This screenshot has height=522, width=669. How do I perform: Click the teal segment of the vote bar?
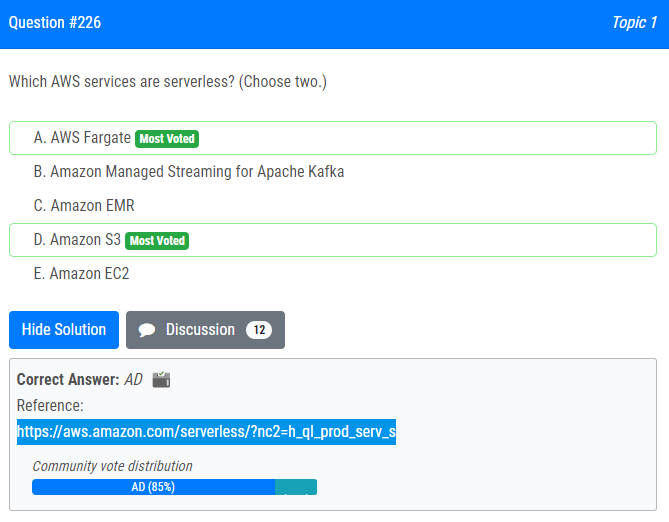pyautogui.click(x=296, y=487)
